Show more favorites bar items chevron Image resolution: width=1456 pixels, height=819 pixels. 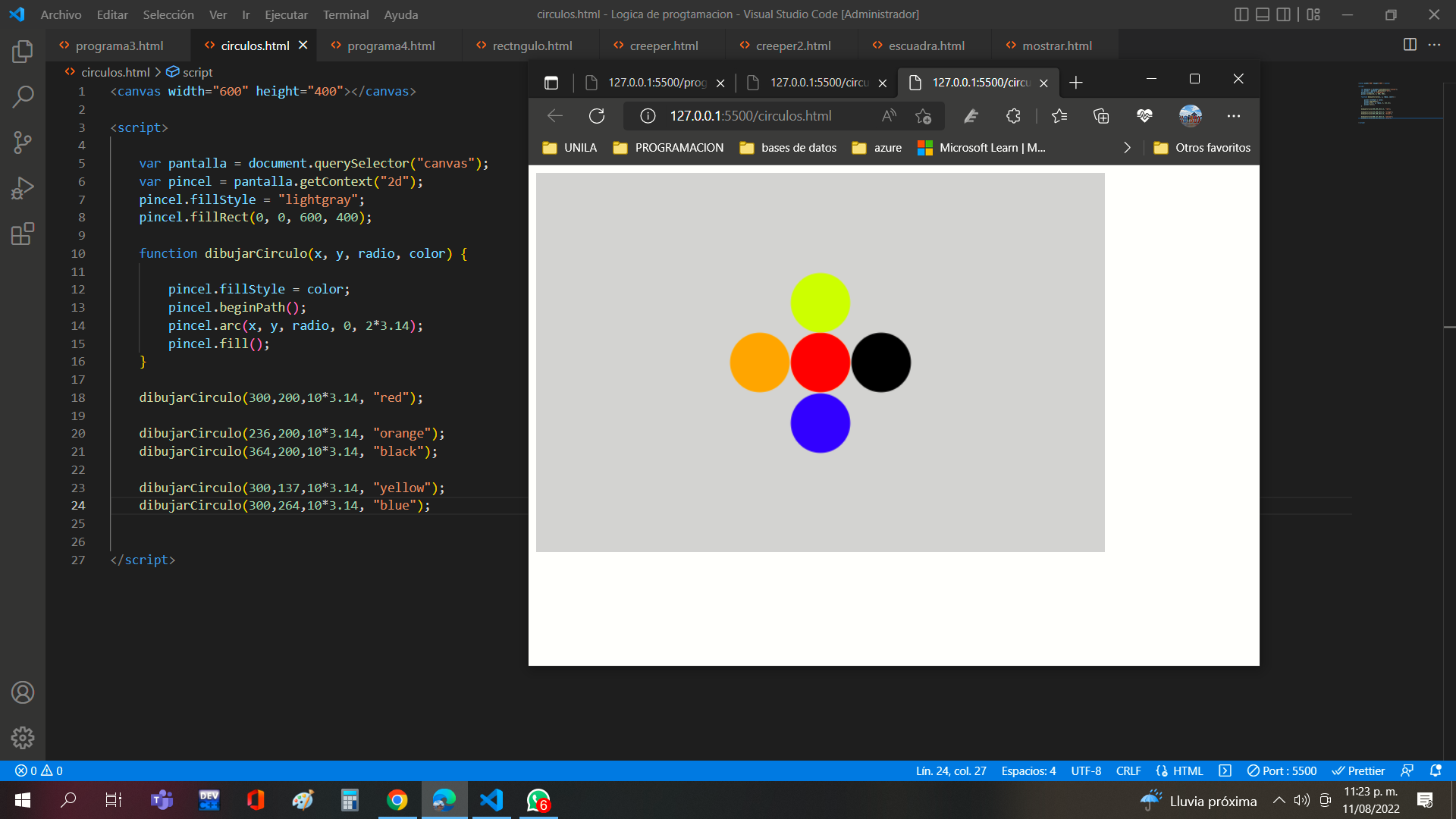[1127, 148]
